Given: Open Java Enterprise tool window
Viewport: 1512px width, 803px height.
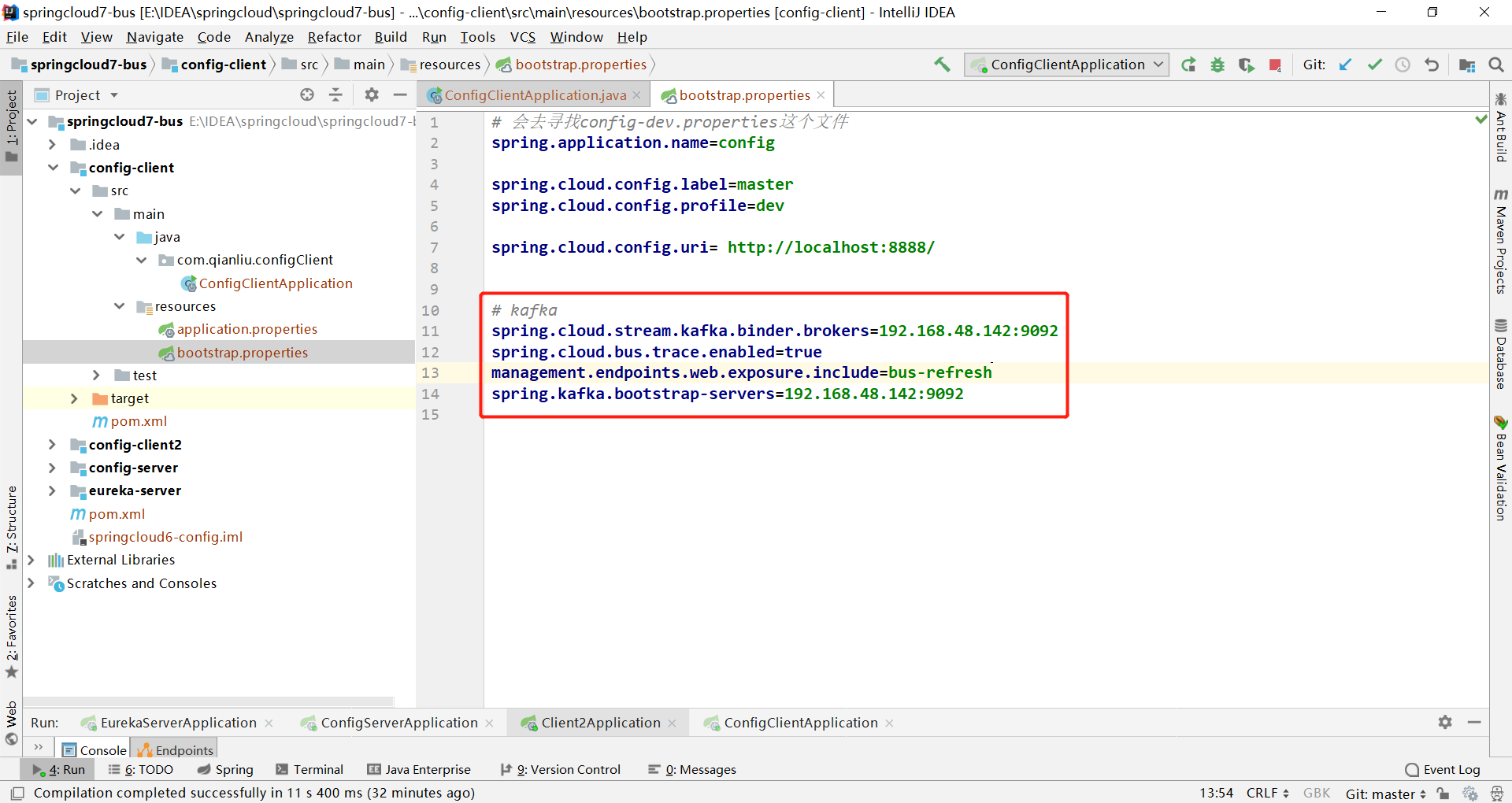Looking at the screenshot, I should click(419, 770).
